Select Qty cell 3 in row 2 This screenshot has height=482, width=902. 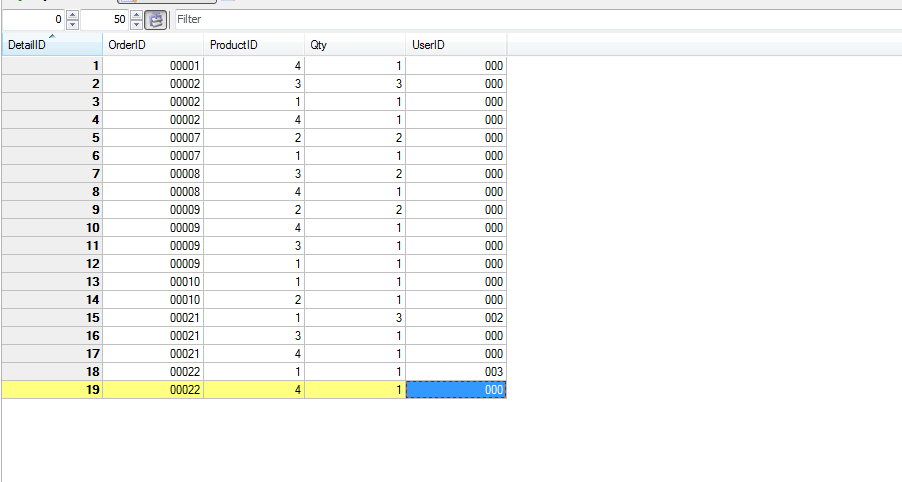[x=355, y=83]
